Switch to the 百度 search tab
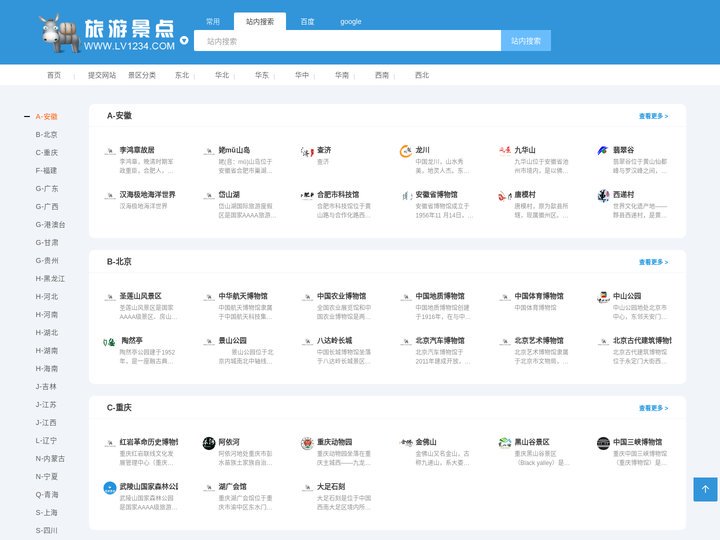Screen dimensions: 720x540 click(x=307, y=22)
